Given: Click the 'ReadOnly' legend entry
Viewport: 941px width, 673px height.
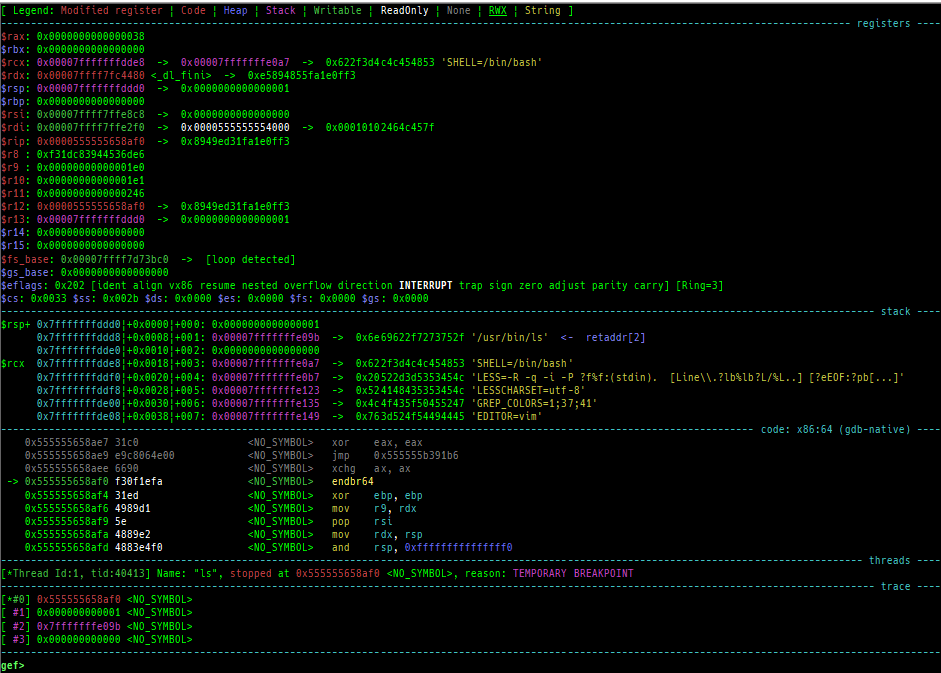Looking at the screenshot, I should [404, 10].
